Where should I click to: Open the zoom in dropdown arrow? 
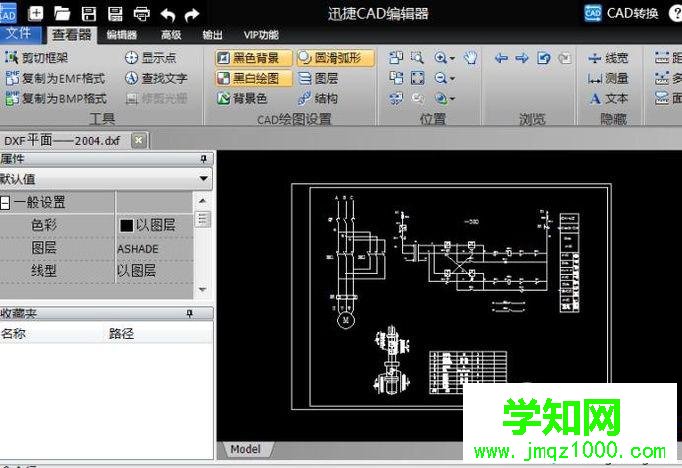click(452, 58)
